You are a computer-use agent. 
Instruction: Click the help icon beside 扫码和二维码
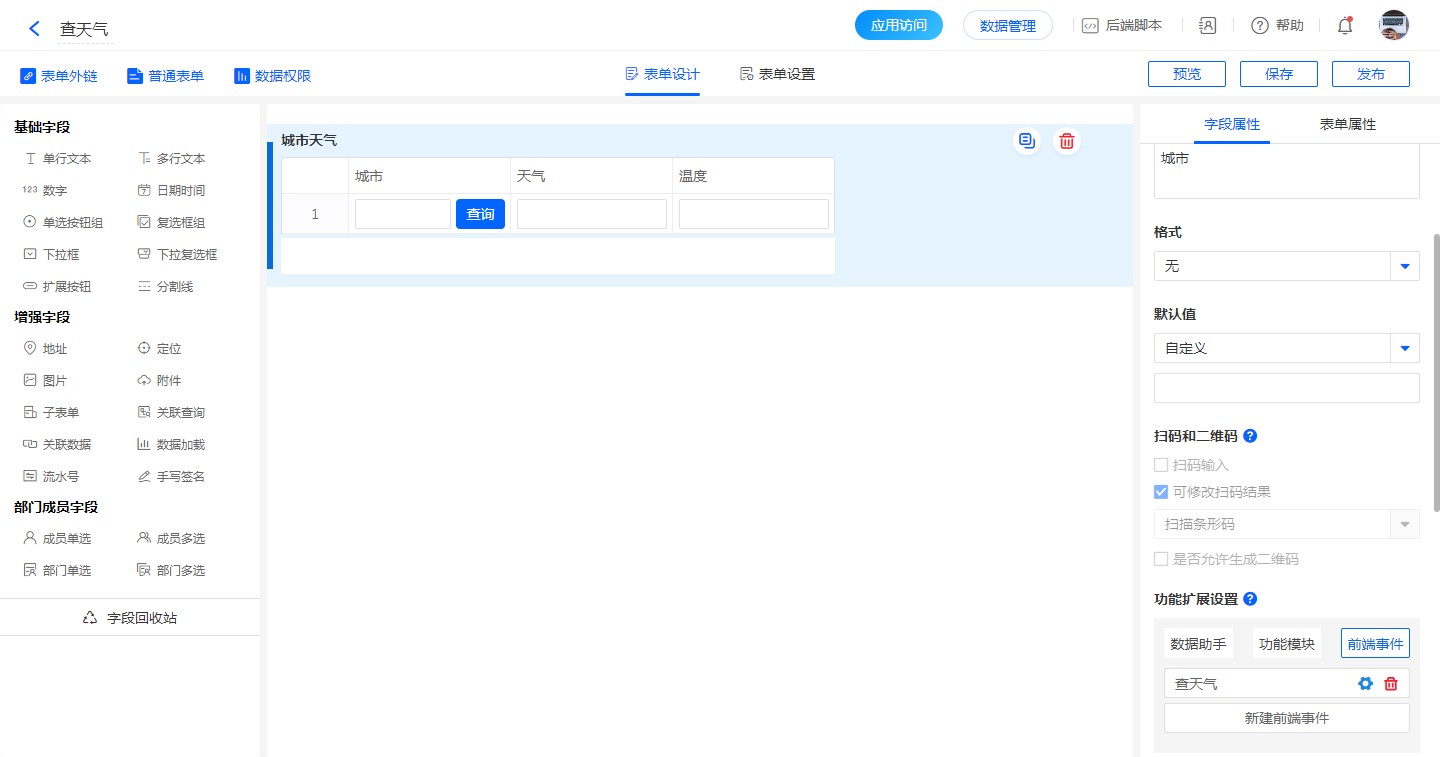click(1250, 436)
